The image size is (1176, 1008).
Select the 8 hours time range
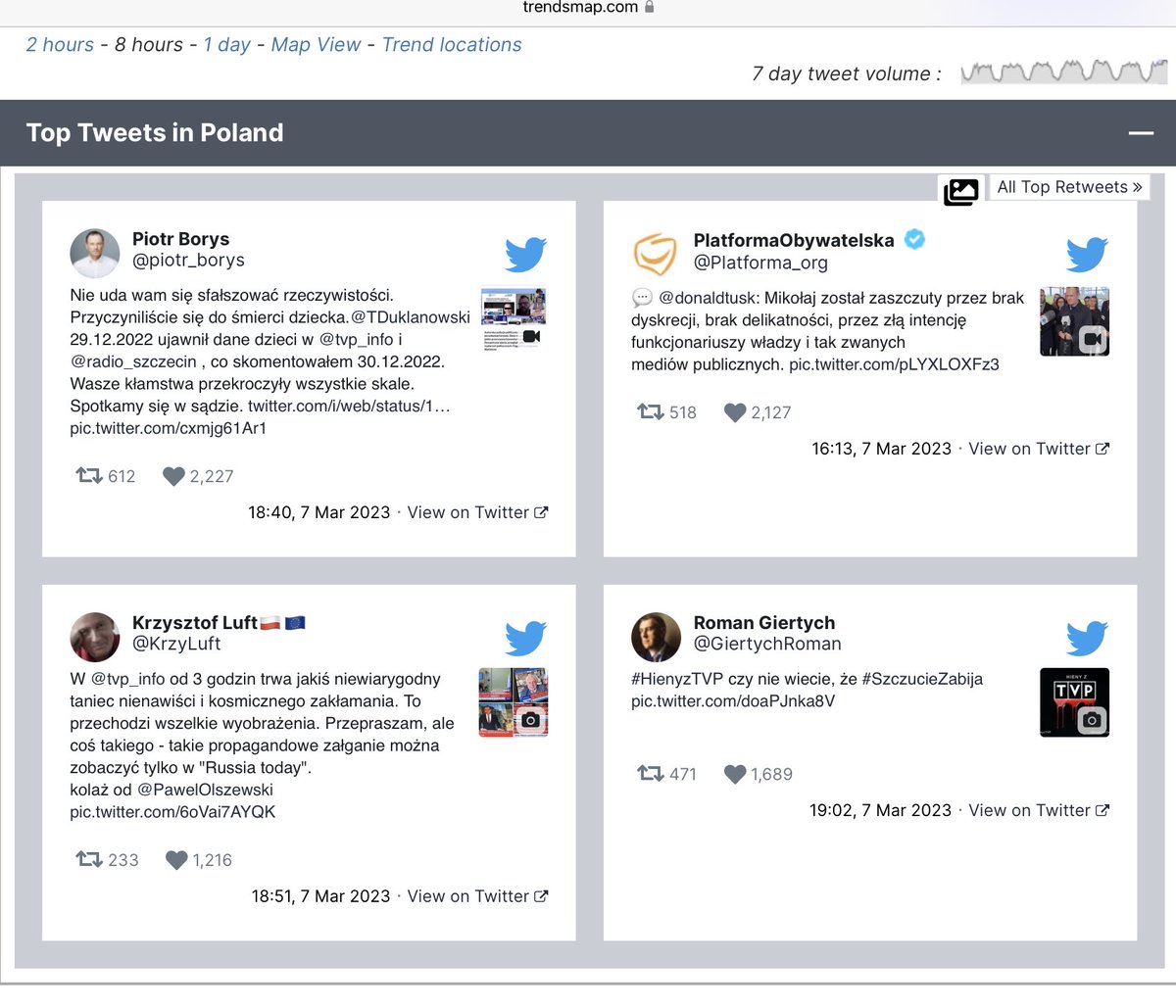[x=149, y=45]
